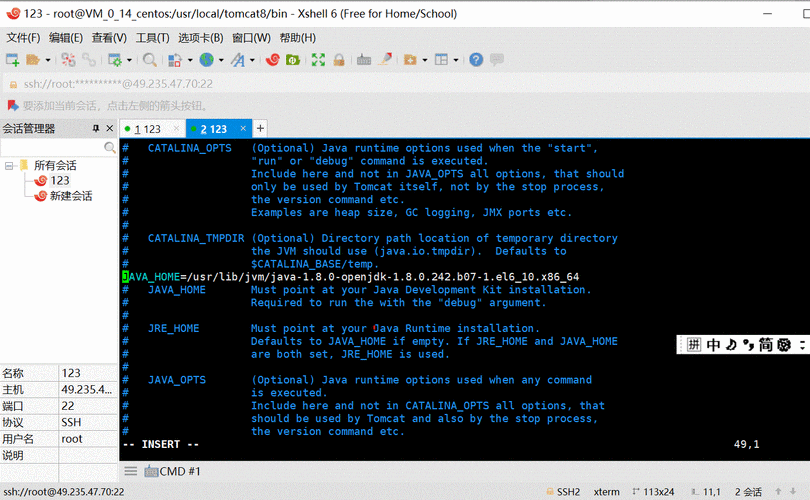810x500 pixels.
Task: Click the session manager search box
Action: [x=52, y=148]
